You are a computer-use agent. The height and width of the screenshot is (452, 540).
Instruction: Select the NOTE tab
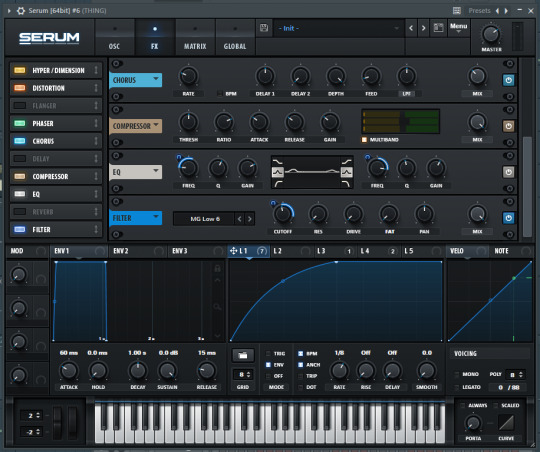511,251
